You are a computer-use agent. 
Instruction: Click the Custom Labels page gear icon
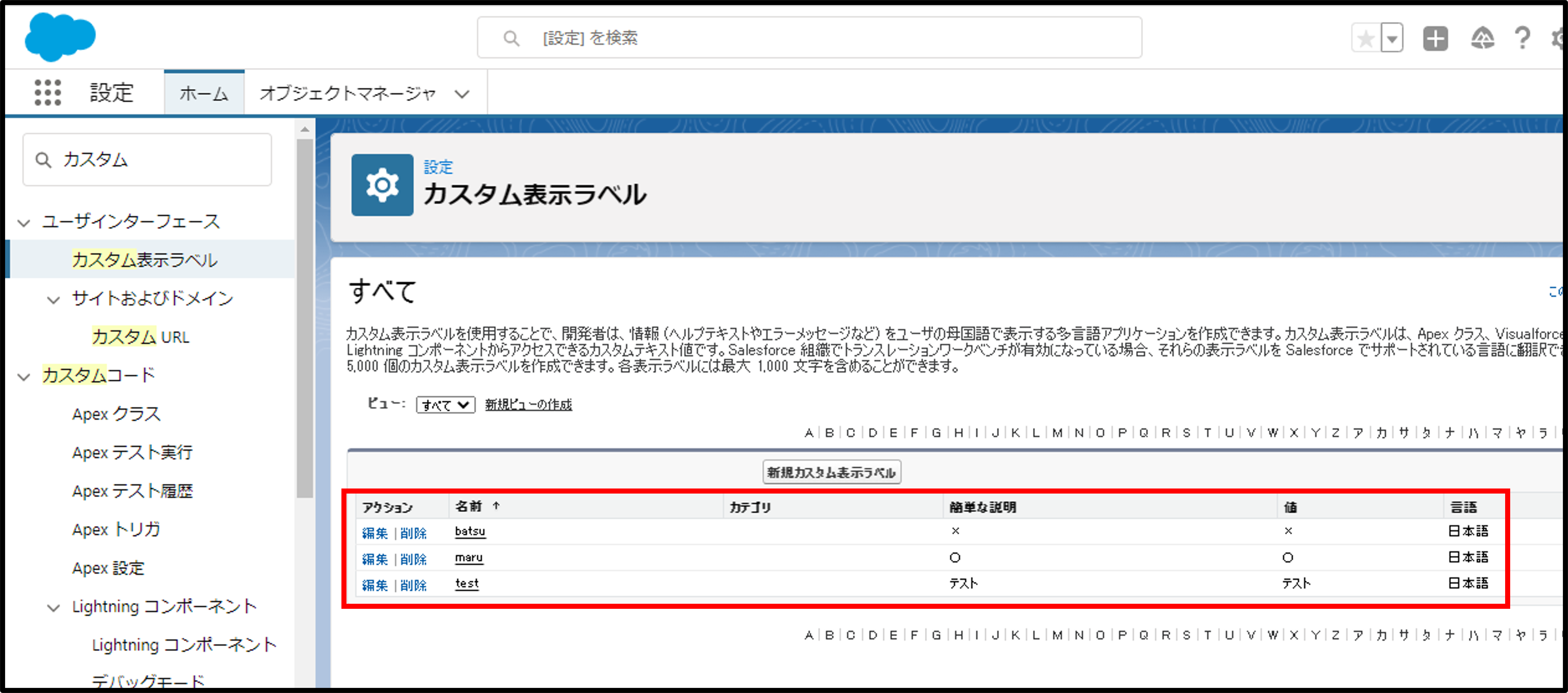(x=382, y=185)
